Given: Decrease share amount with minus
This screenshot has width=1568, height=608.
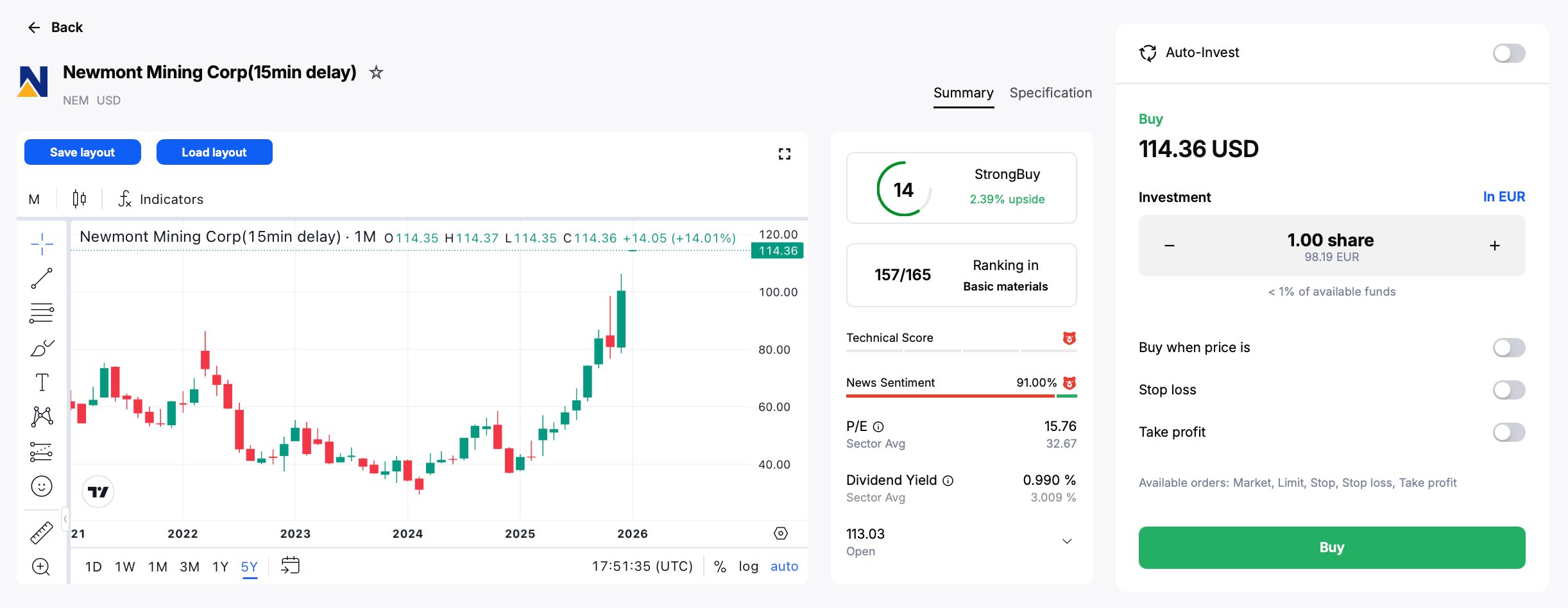Looking at the screenshot, I should click(x=1170, y=246).
